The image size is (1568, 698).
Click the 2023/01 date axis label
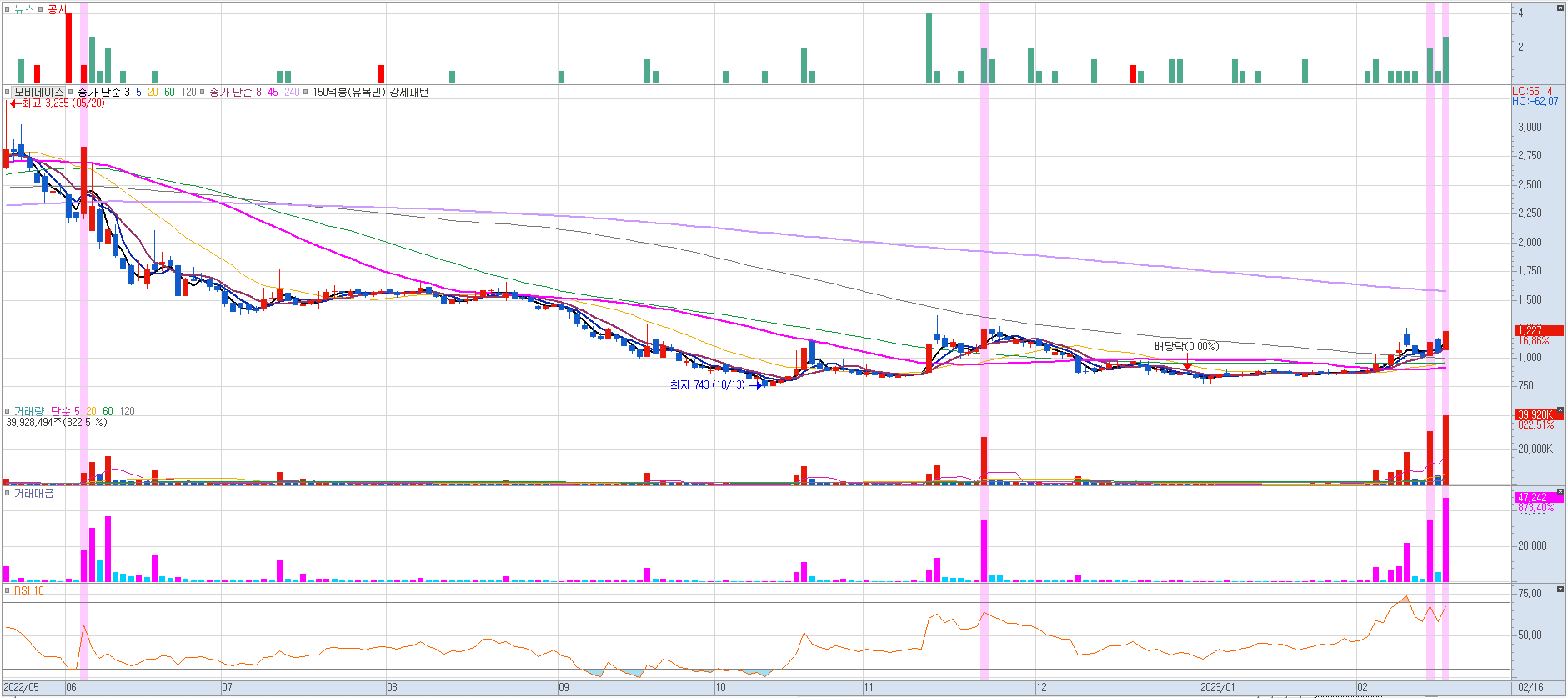(x=1217, y=688)
